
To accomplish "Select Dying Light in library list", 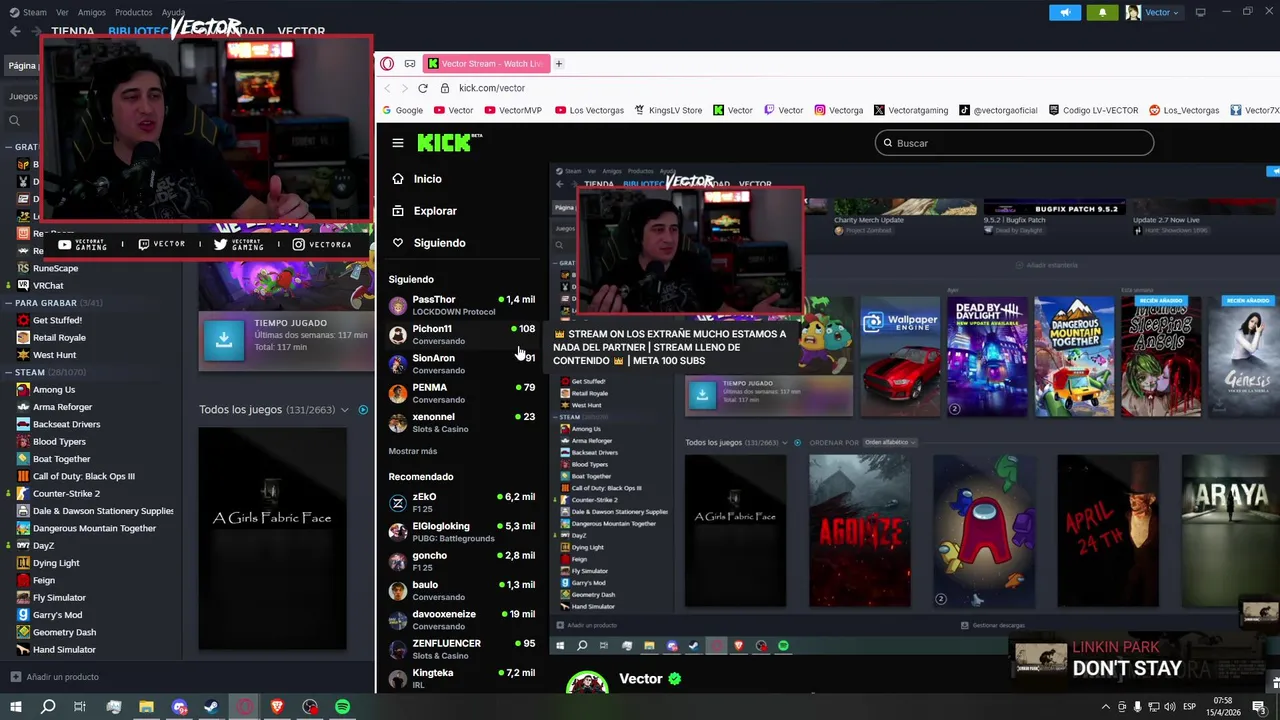I will click(56, 563).
